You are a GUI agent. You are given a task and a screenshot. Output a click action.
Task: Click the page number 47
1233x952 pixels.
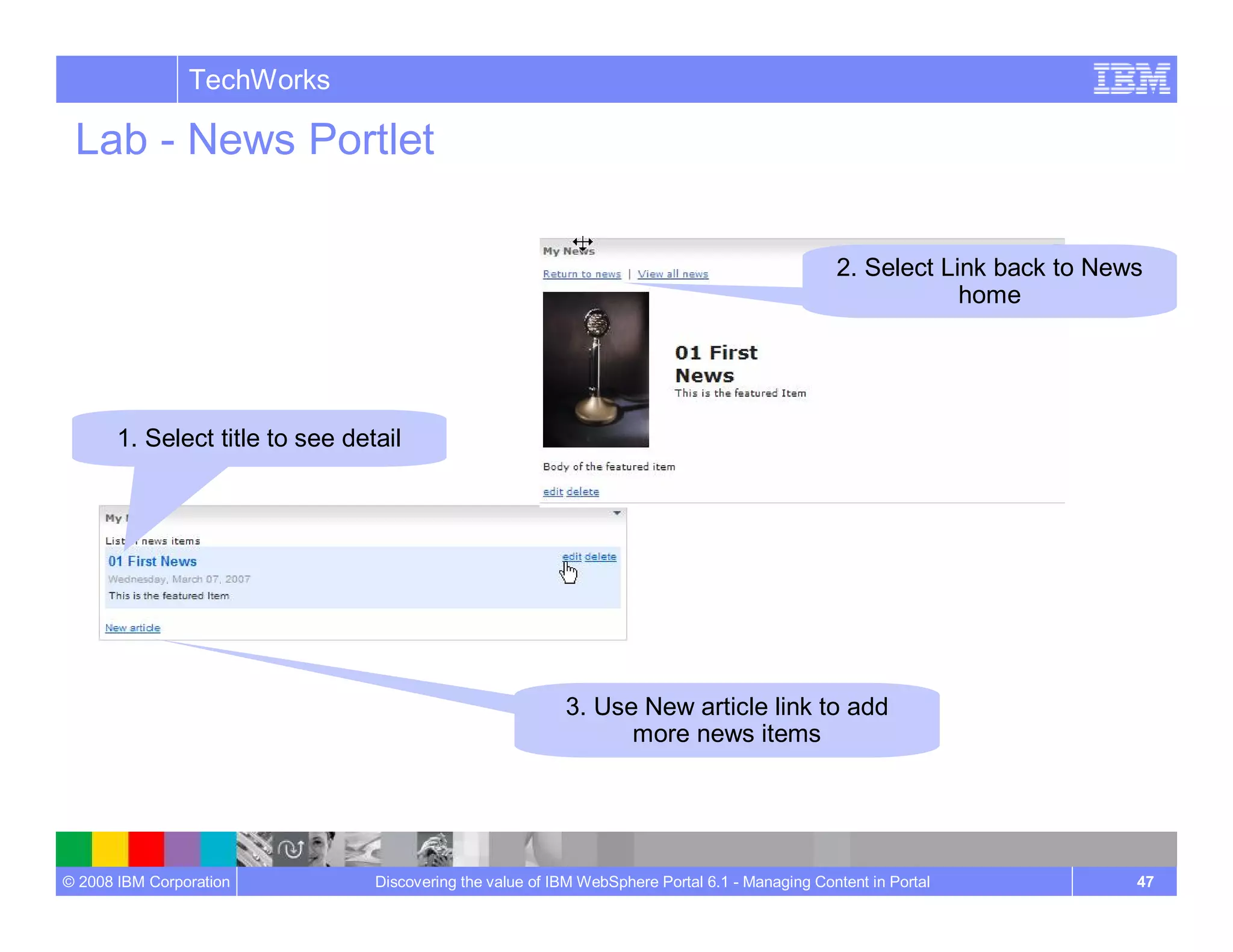(x=1144, y=882)
